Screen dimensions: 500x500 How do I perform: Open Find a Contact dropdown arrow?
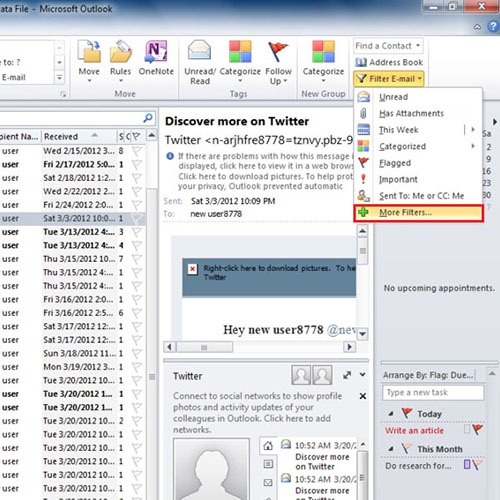tap(418, 46)
